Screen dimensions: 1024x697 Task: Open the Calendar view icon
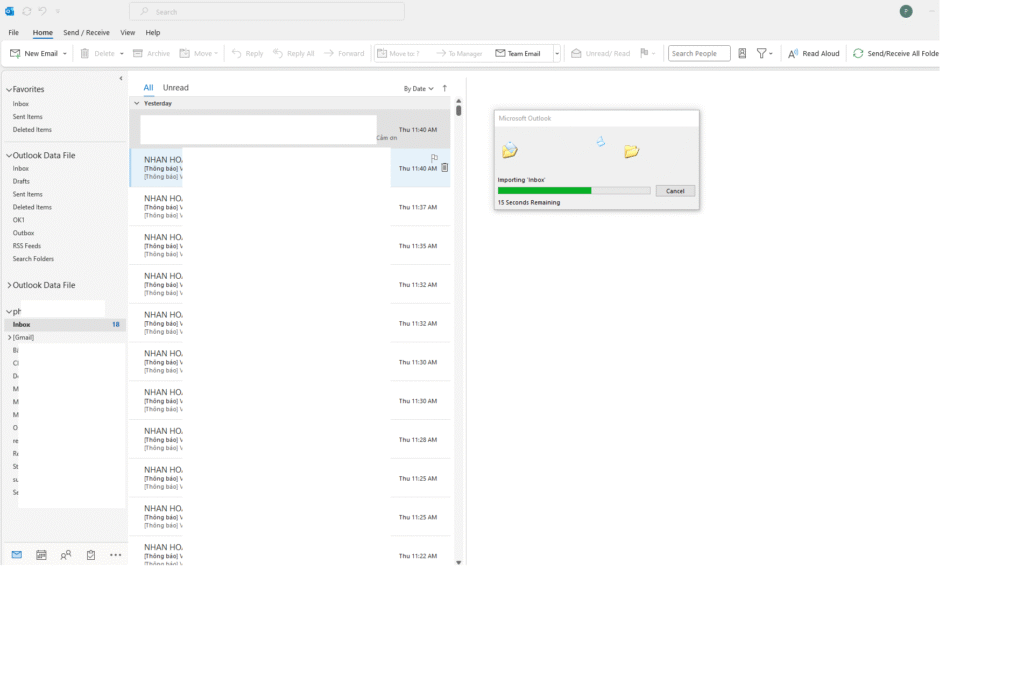(41, 555)
